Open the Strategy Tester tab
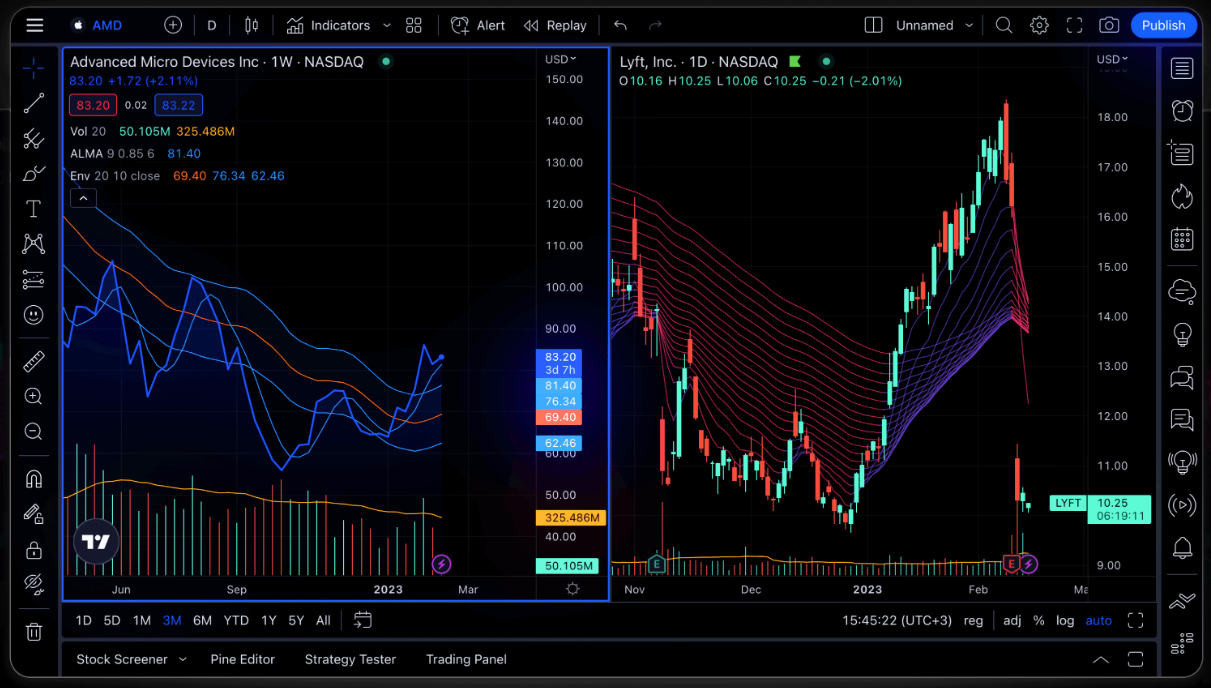The height and width of the screenshot is (688, 1211). pyautogui.click(x=350, y=659)
